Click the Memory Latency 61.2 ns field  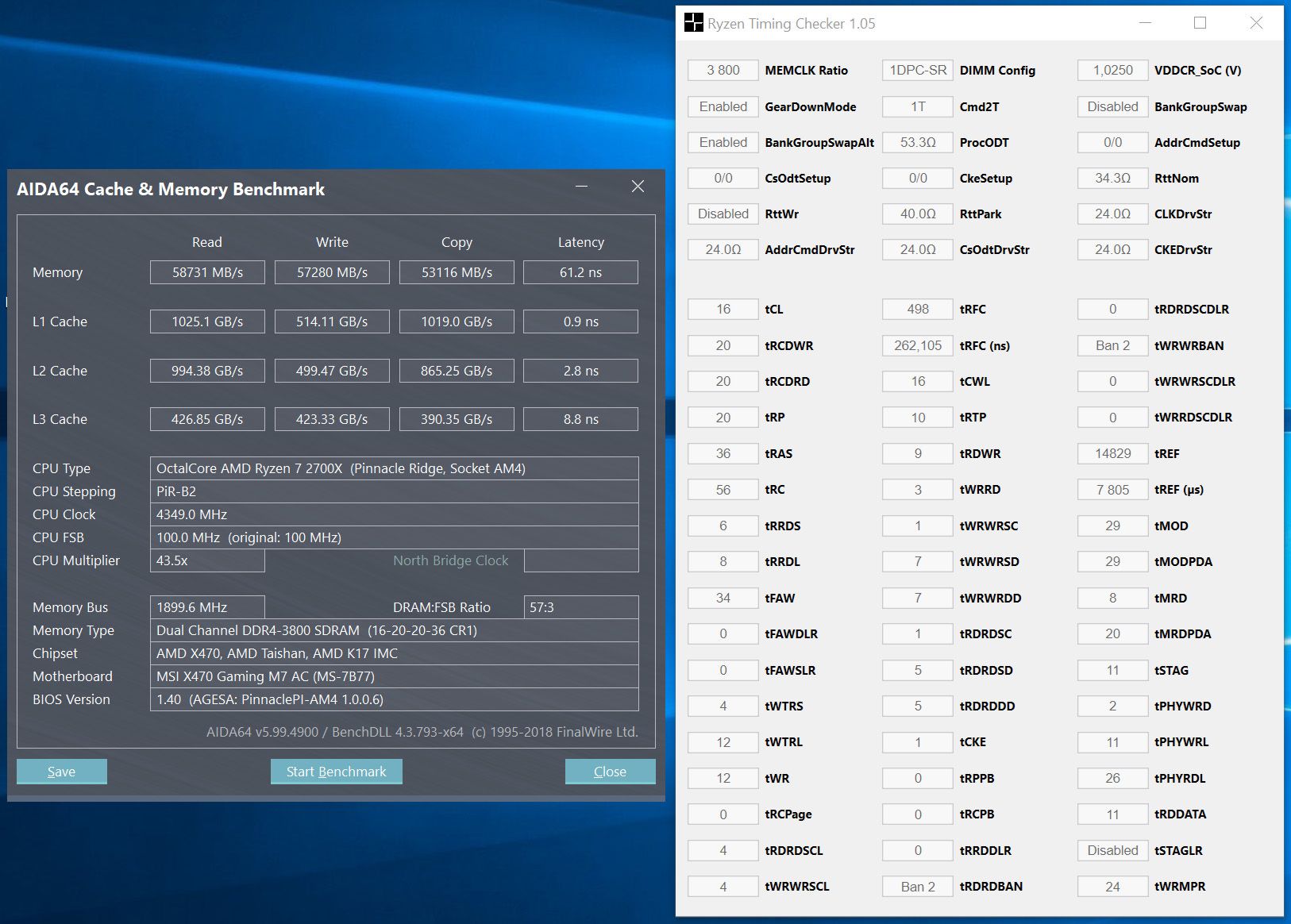(x=580, y=272)
